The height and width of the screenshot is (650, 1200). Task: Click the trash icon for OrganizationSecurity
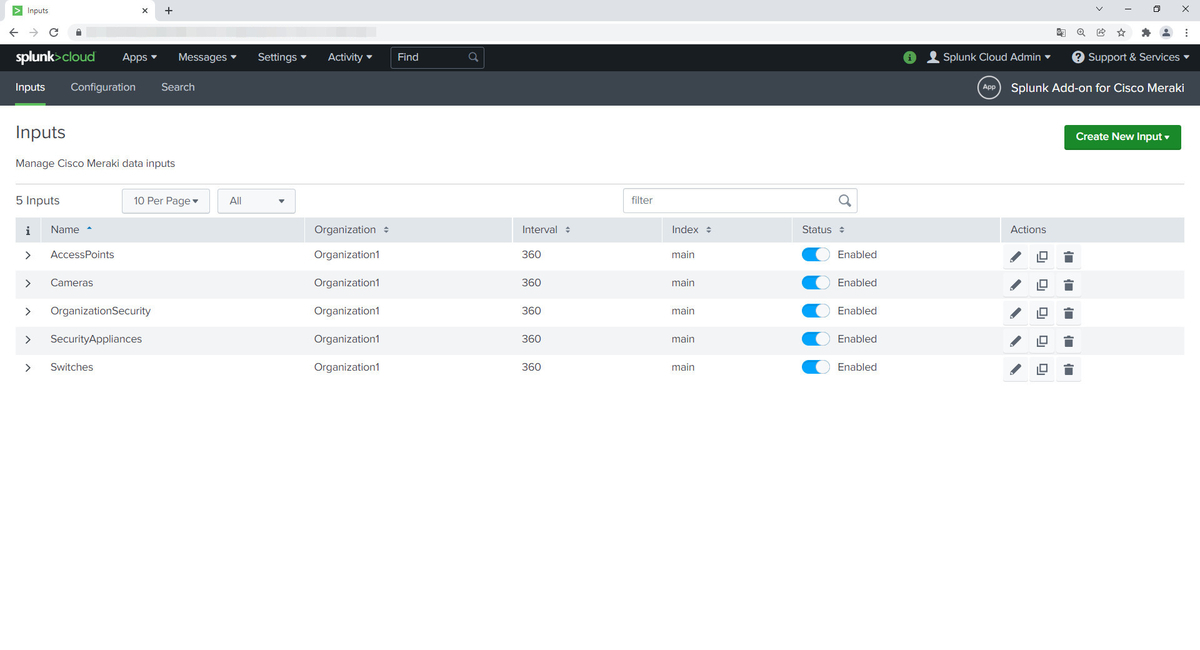click(1068, 312)
